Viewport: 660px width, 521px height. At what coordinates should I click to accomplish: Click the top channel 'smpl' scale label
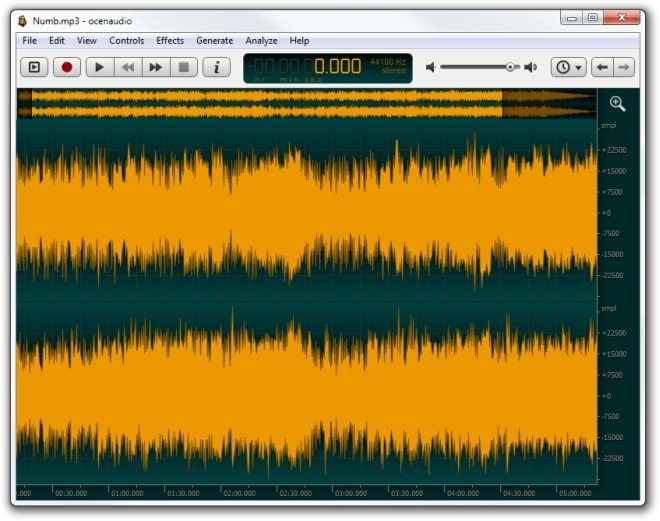coord(609,125)
